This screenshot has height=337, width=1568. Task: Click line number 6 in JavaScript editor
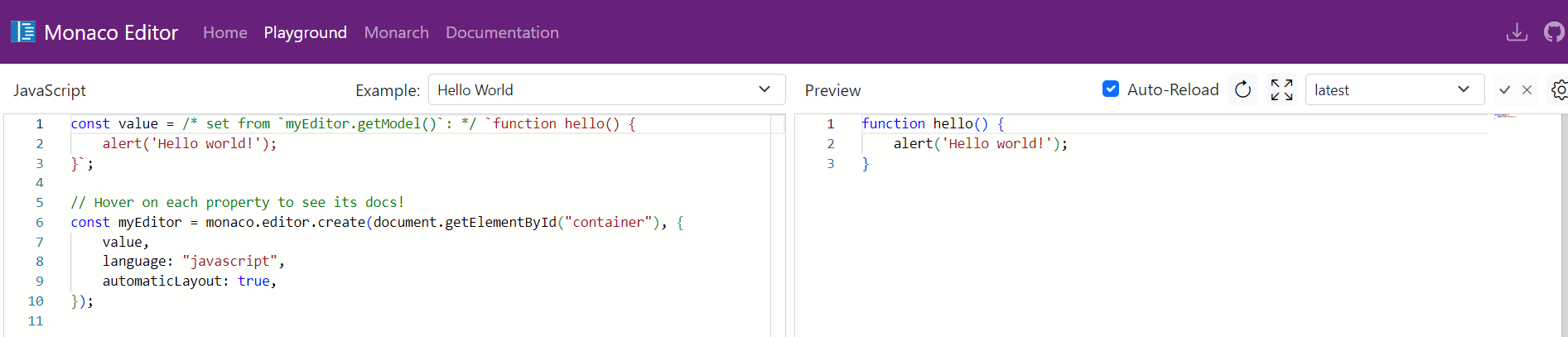tap(39, 222)
